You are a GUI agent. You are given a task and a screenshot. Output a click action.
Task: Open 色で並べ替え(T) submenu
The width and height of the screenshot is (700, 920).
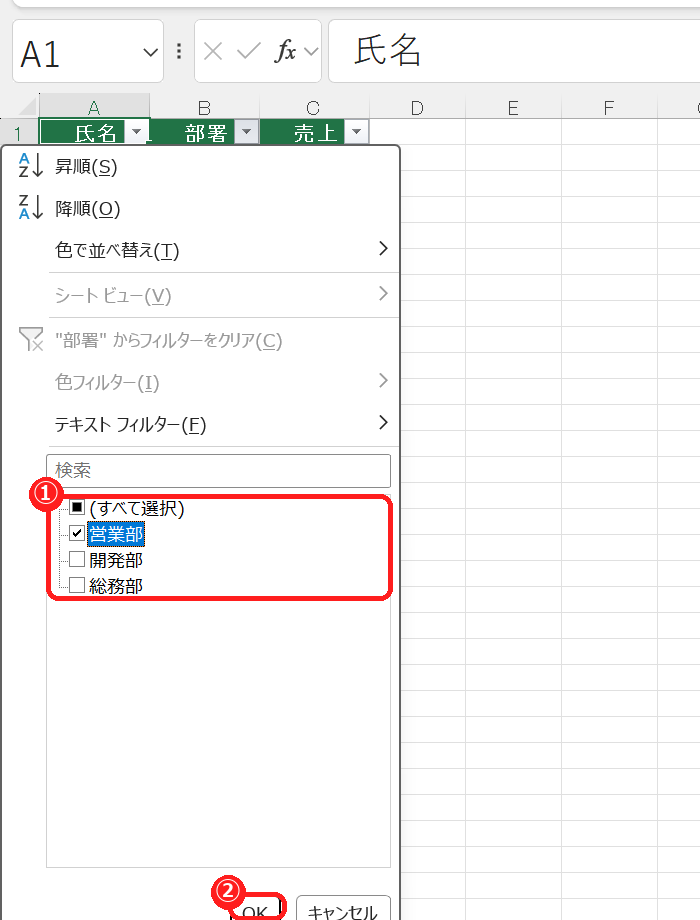201,251
